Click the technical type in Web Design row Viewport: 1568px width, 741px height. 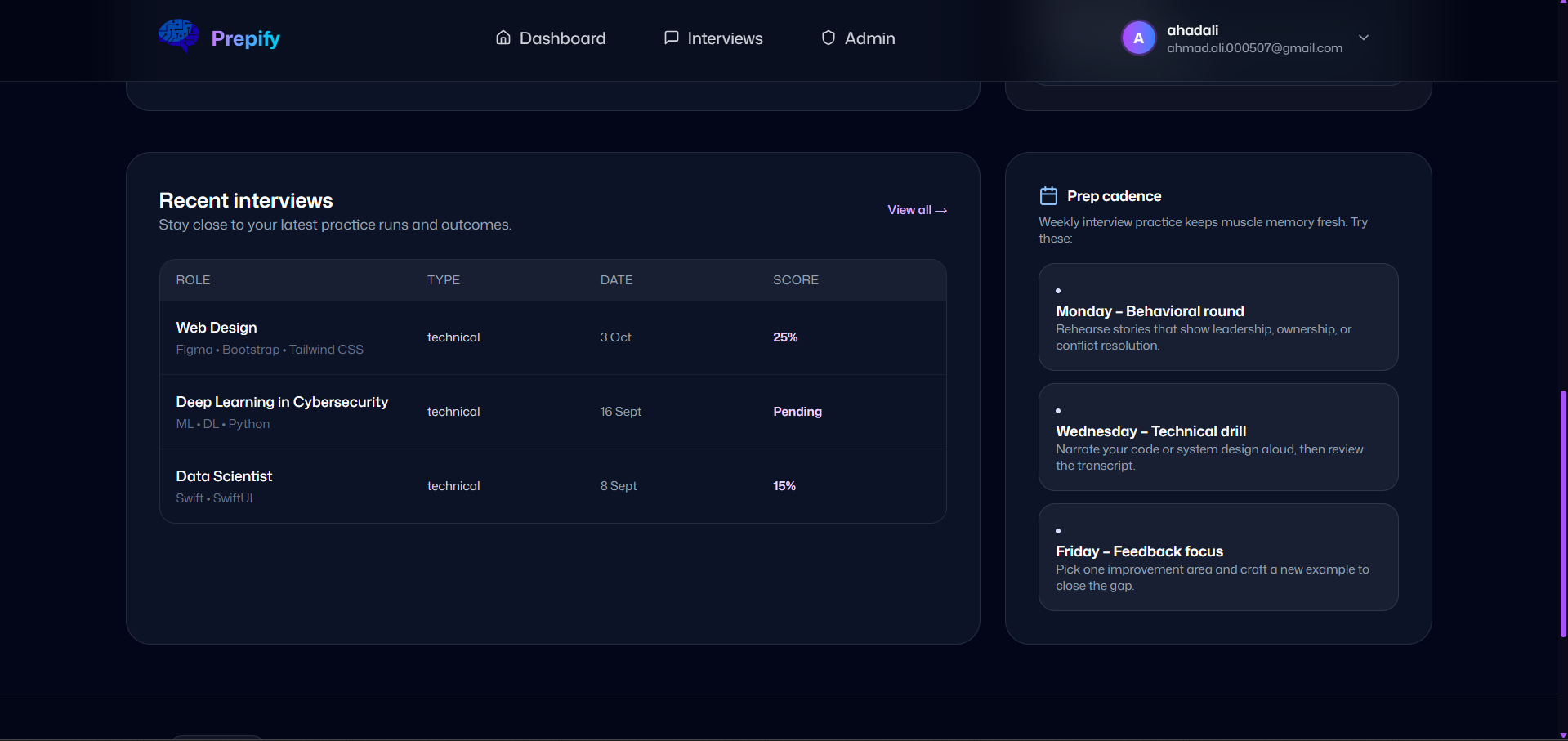click(x=453, y=337)
